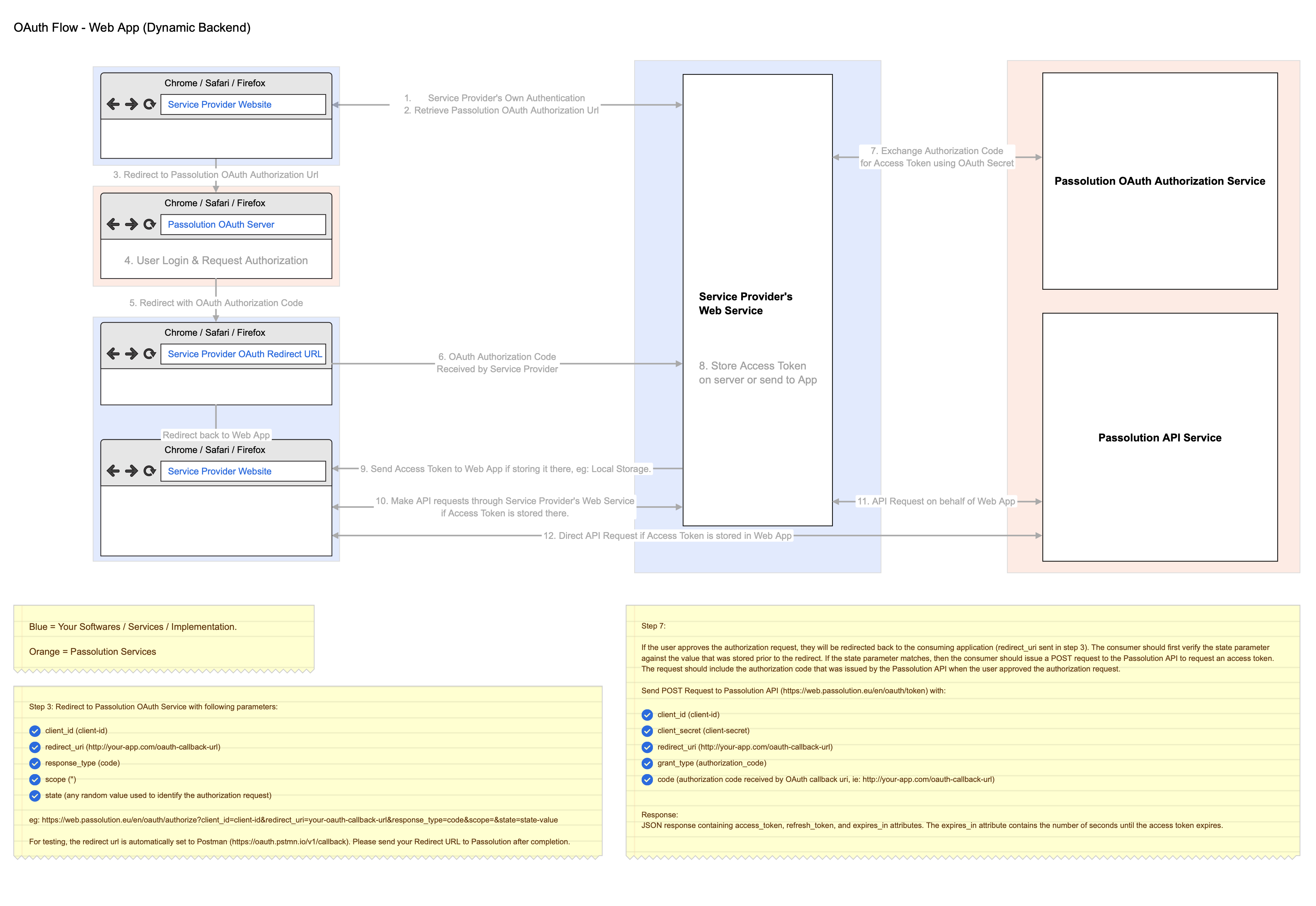This screenshot has height=906, width=1316.
Task: Click reload icon in first Service Provider Website browser
Action: pos(149,104)
